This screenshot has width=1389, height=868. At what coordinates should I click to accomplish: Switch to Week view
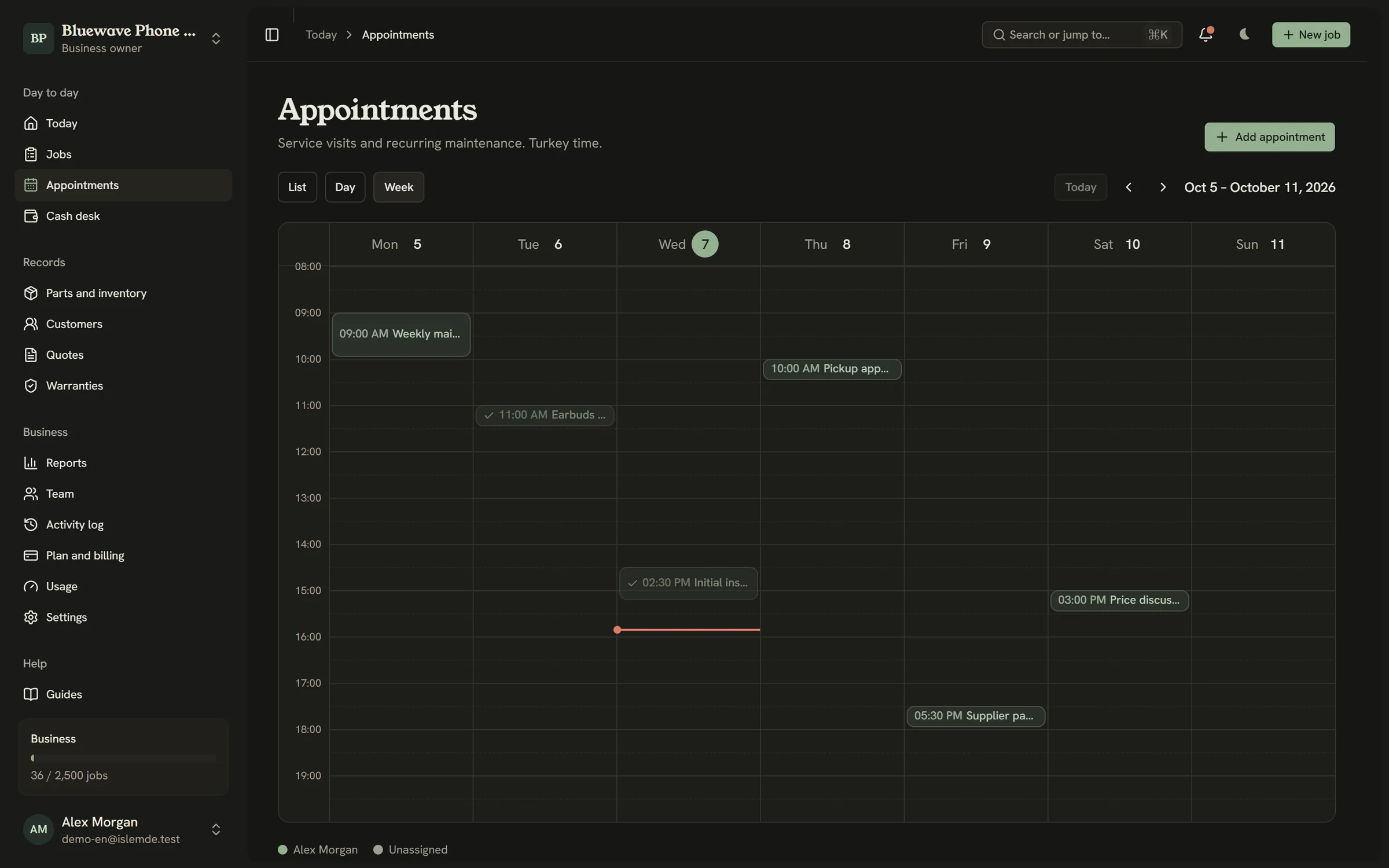tap(399, 187)
